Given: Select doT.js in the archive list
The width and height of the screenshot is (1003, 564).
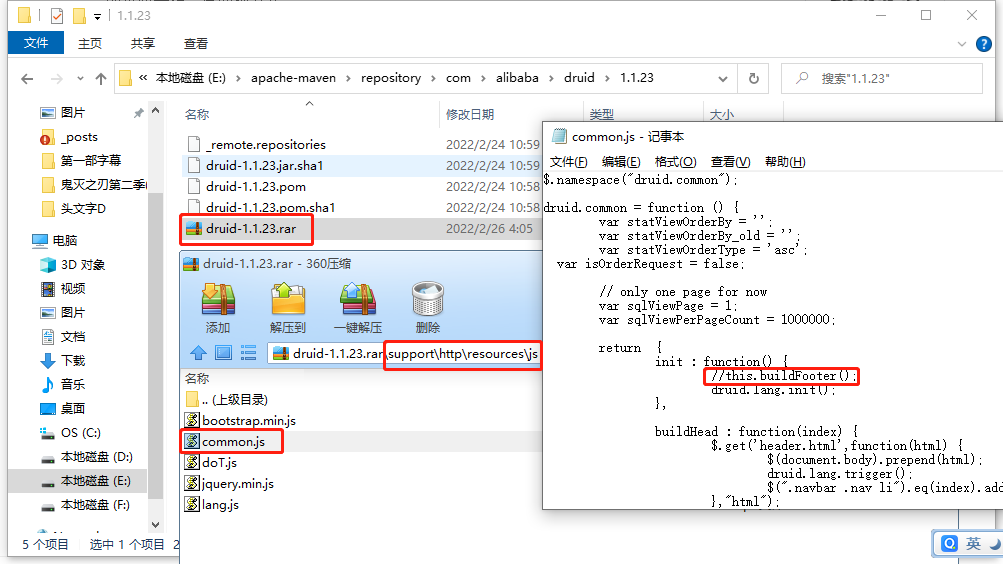Looking at the screenshot, I should pos(211,463).
